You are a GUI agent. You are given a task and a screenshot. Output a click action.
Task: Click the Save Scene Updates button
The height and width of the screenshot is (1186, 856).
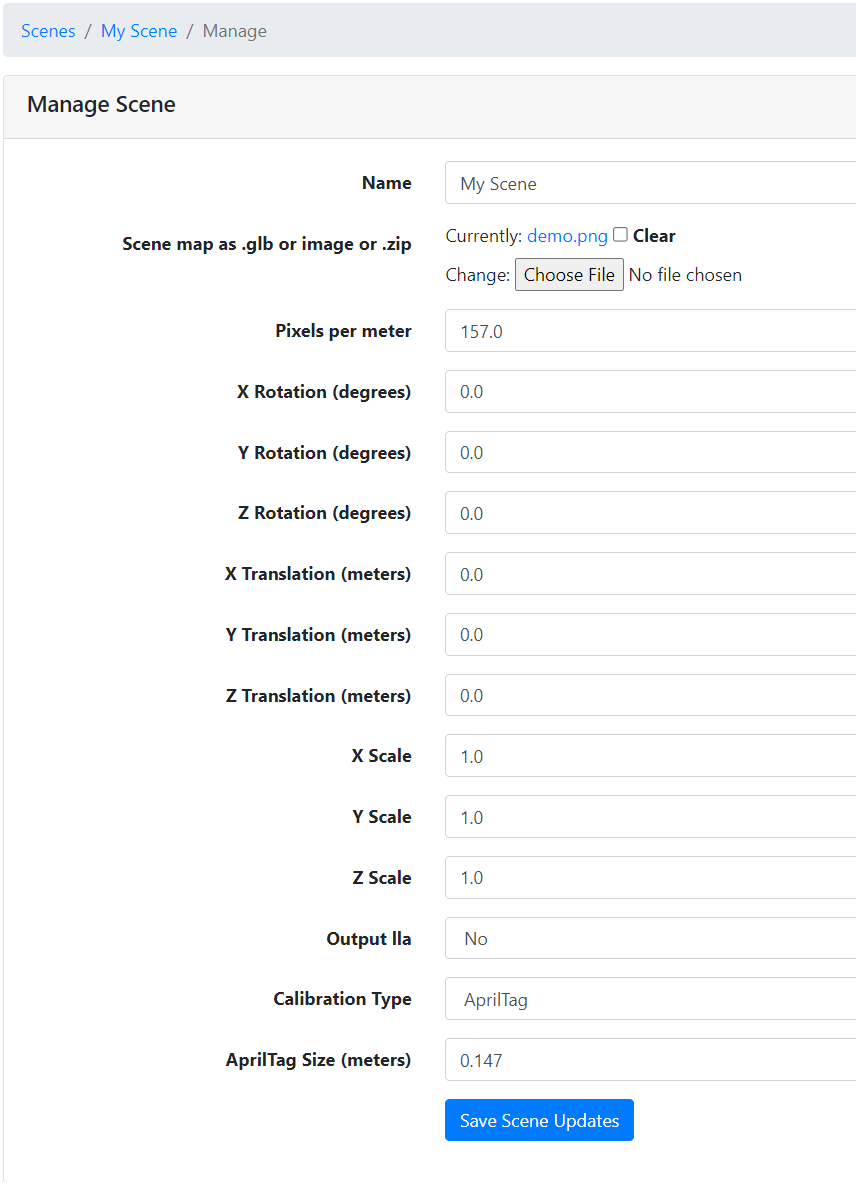point(539,1120)
